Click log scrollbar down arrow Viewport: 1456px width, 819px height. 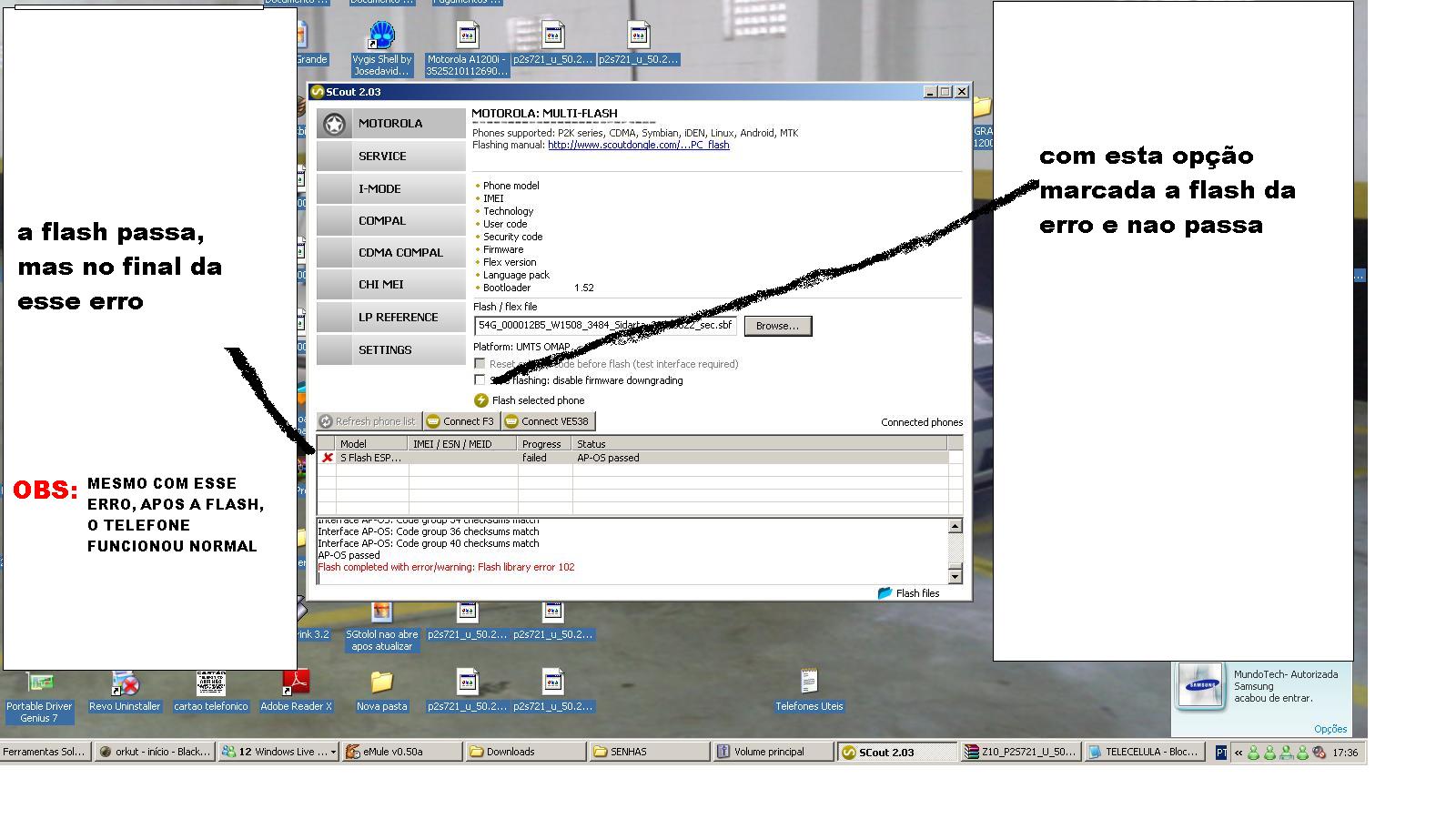point(955,576)
